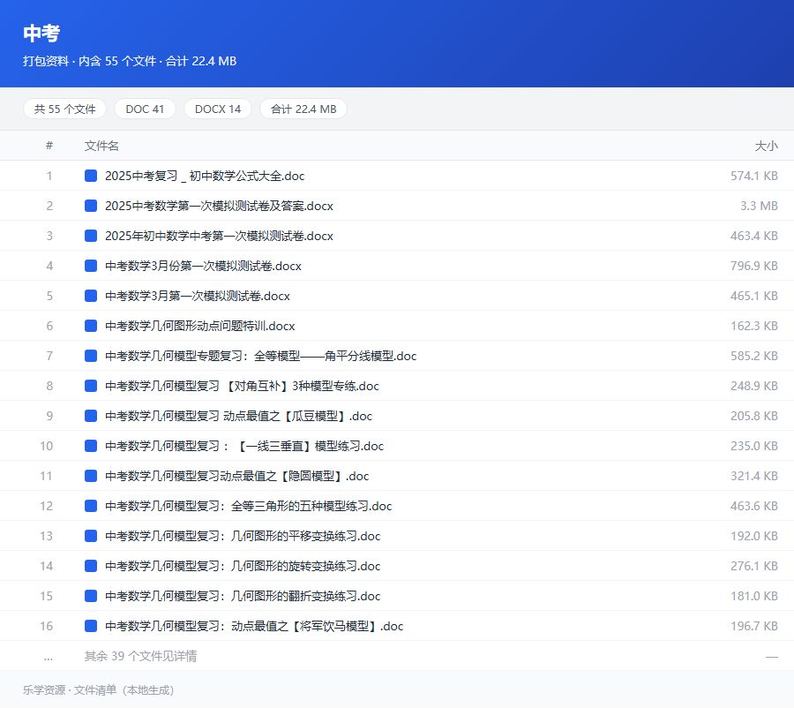The image size is (794, 708).
Task: Click file icon for 【一线三垂直】模型练习.doc
Action: (x=91, y=446)
